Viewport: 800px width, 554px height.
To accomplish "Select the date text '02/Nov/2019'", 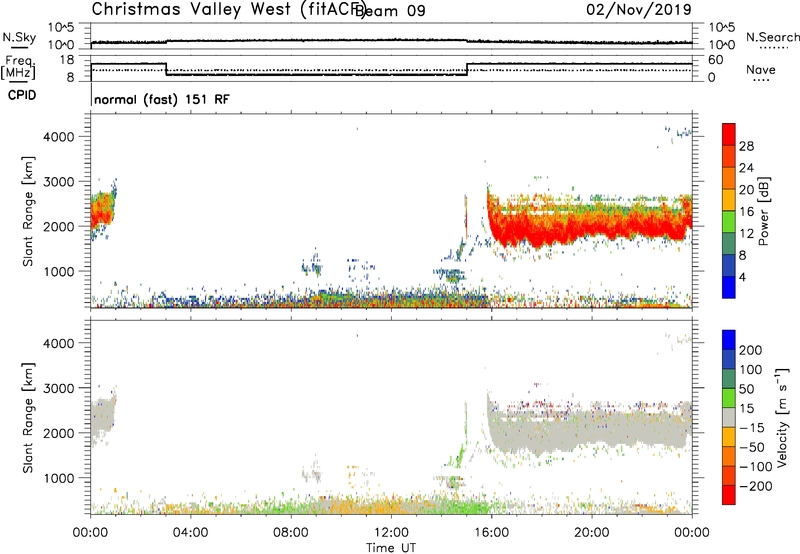I will tap(639, 9).
